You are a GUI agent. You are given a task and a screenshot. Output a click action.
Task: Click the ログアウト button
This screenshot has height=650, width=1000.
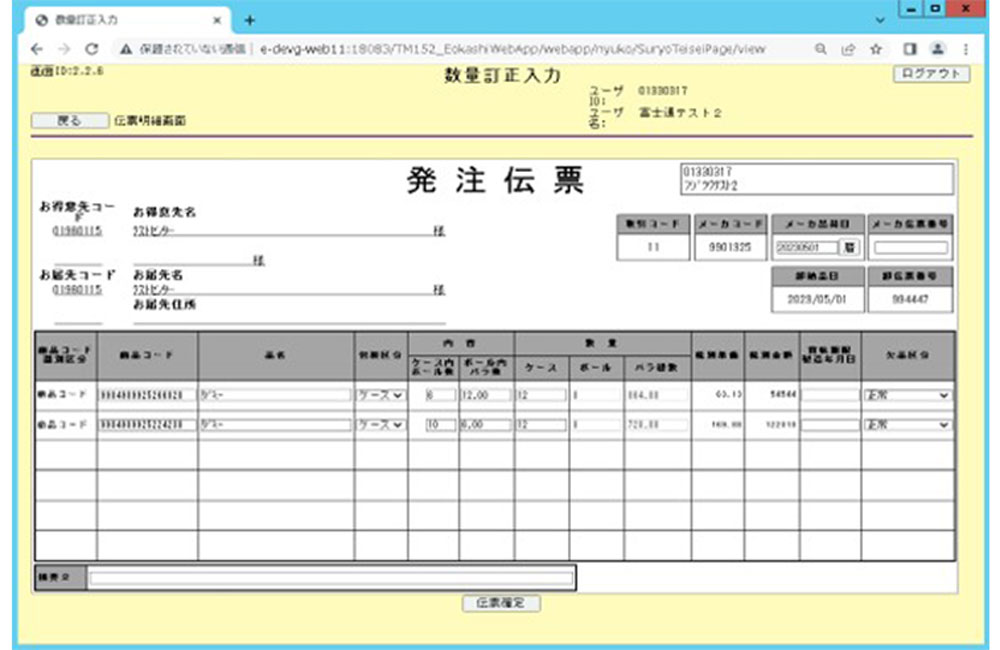tap(931, 74)
